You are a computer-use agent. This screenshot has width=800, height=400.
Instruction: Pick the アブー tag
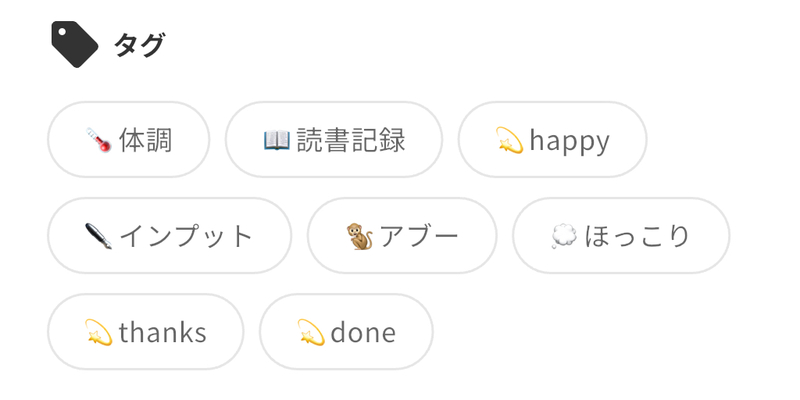point(401,236)
